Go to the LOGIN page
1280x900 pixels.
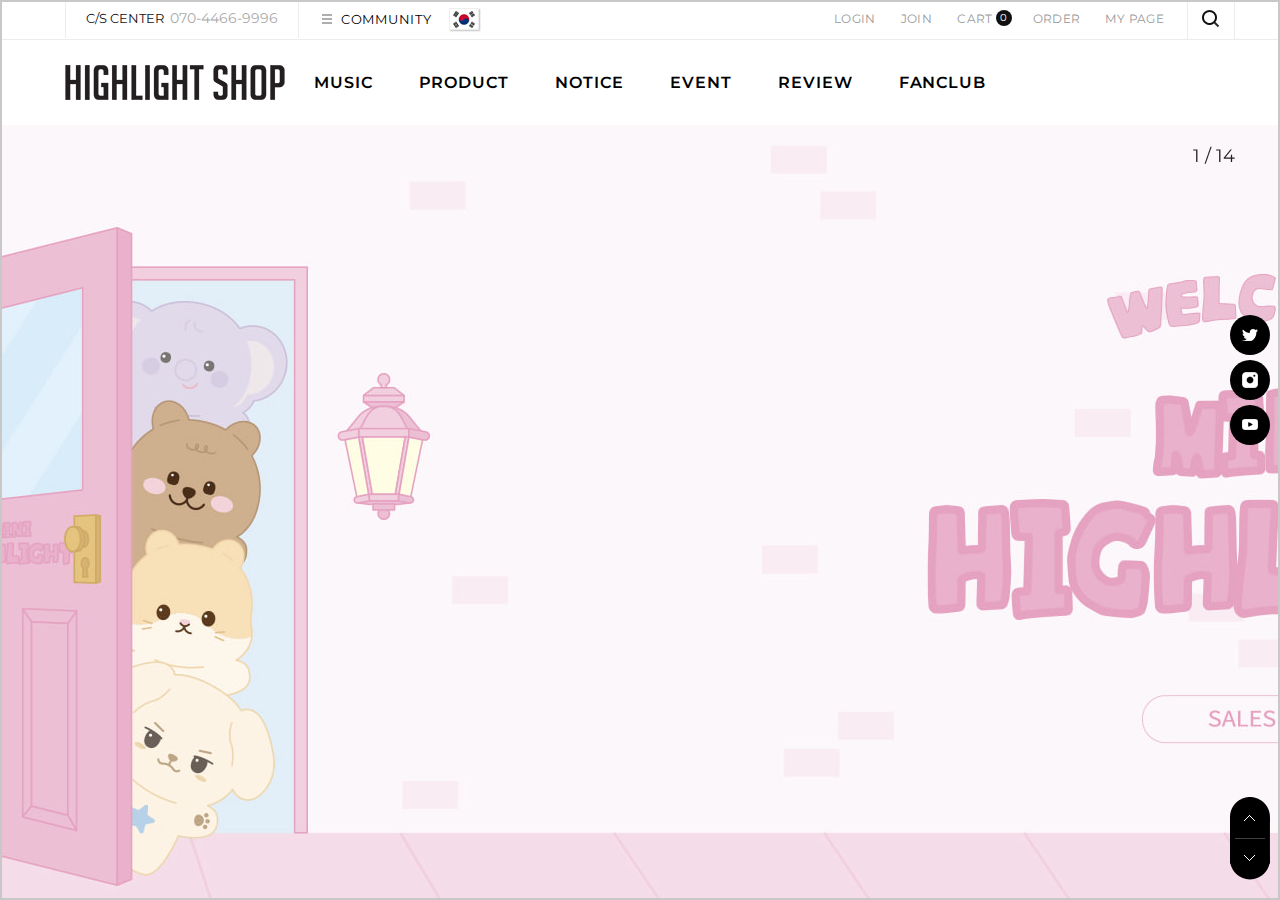click(x=854, y=19)
